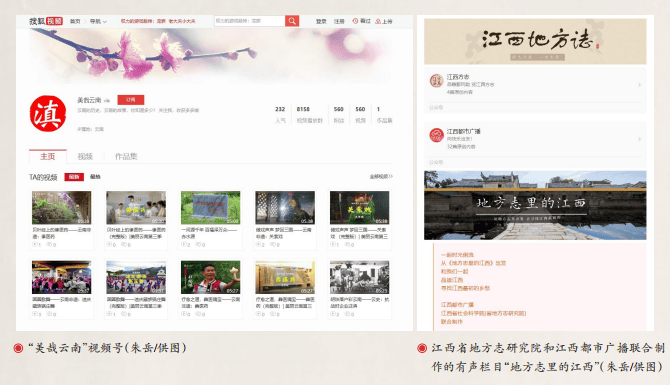Screen dimensions: 670x385
Task: Open the 江西方志 account round logo
Action: coord(436,80)
